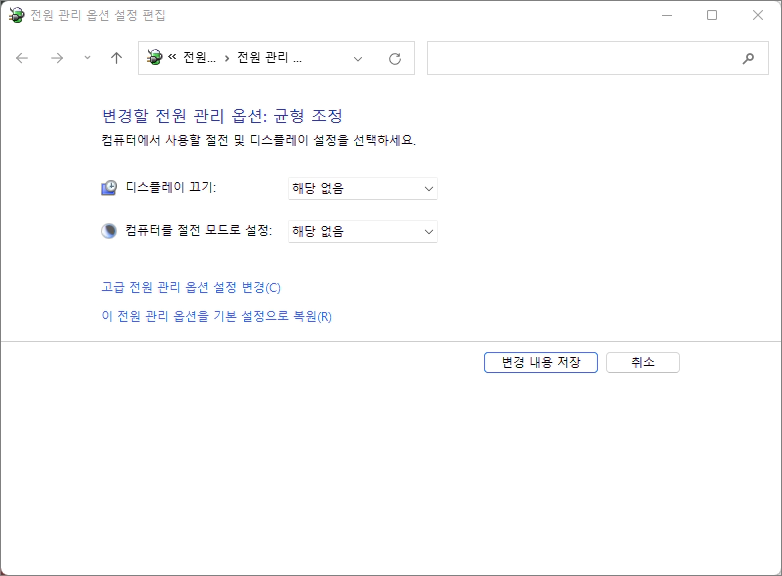Click the 전원 관리 ... breadcrumb

pos(269,58)
